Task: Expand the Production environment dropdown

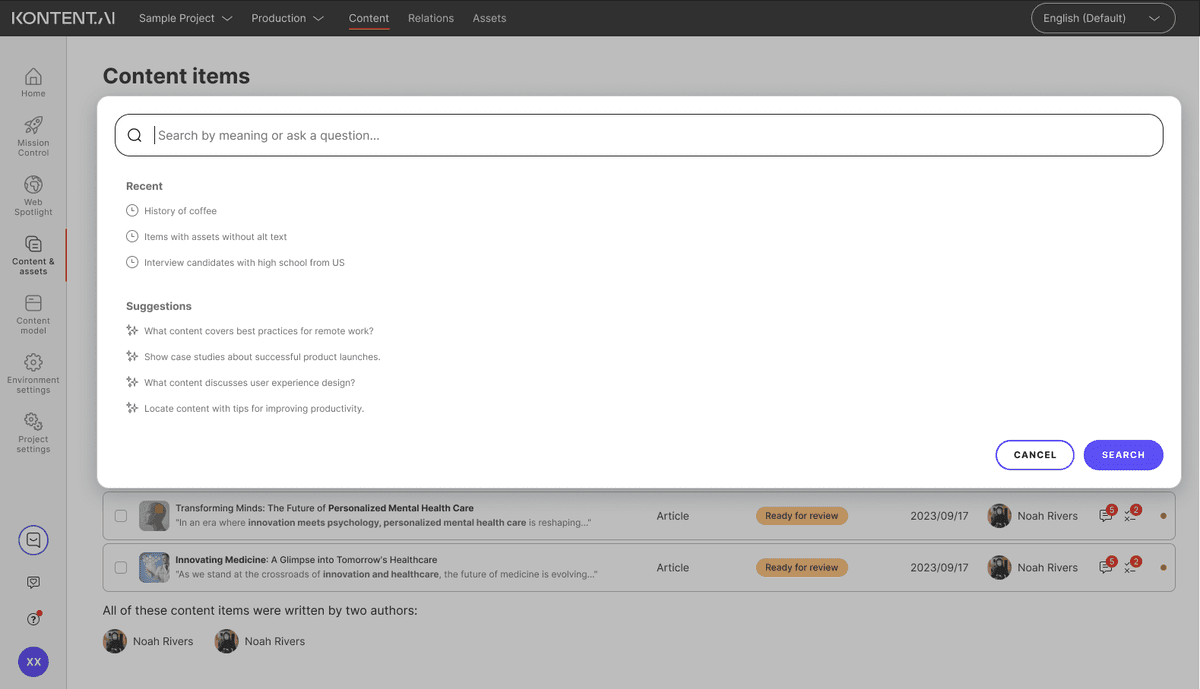Action: (x=287, y=18)
